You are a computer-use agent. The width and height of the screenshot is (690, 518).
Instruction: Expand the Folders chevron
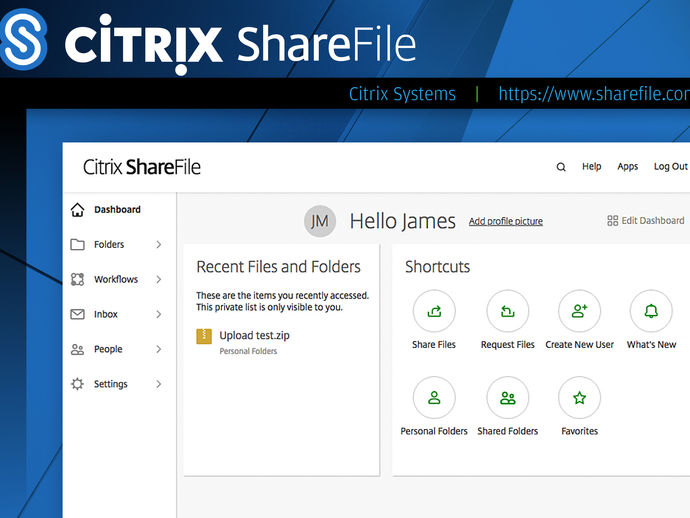(x=159, y=244)
